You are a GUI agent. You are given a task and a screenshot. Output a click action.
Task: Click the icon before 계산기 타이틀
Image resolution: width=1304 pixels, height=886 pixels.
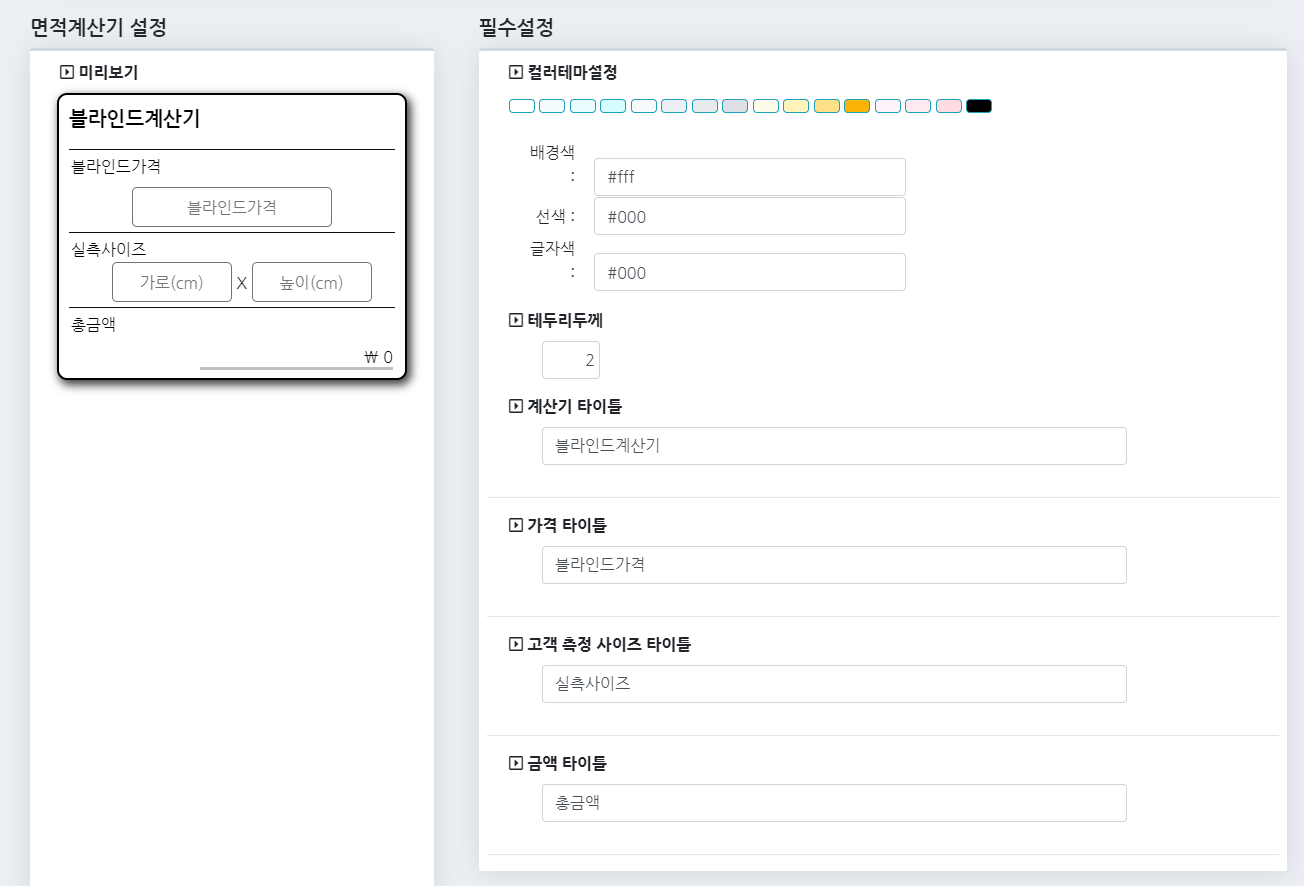tap(516, 406)
